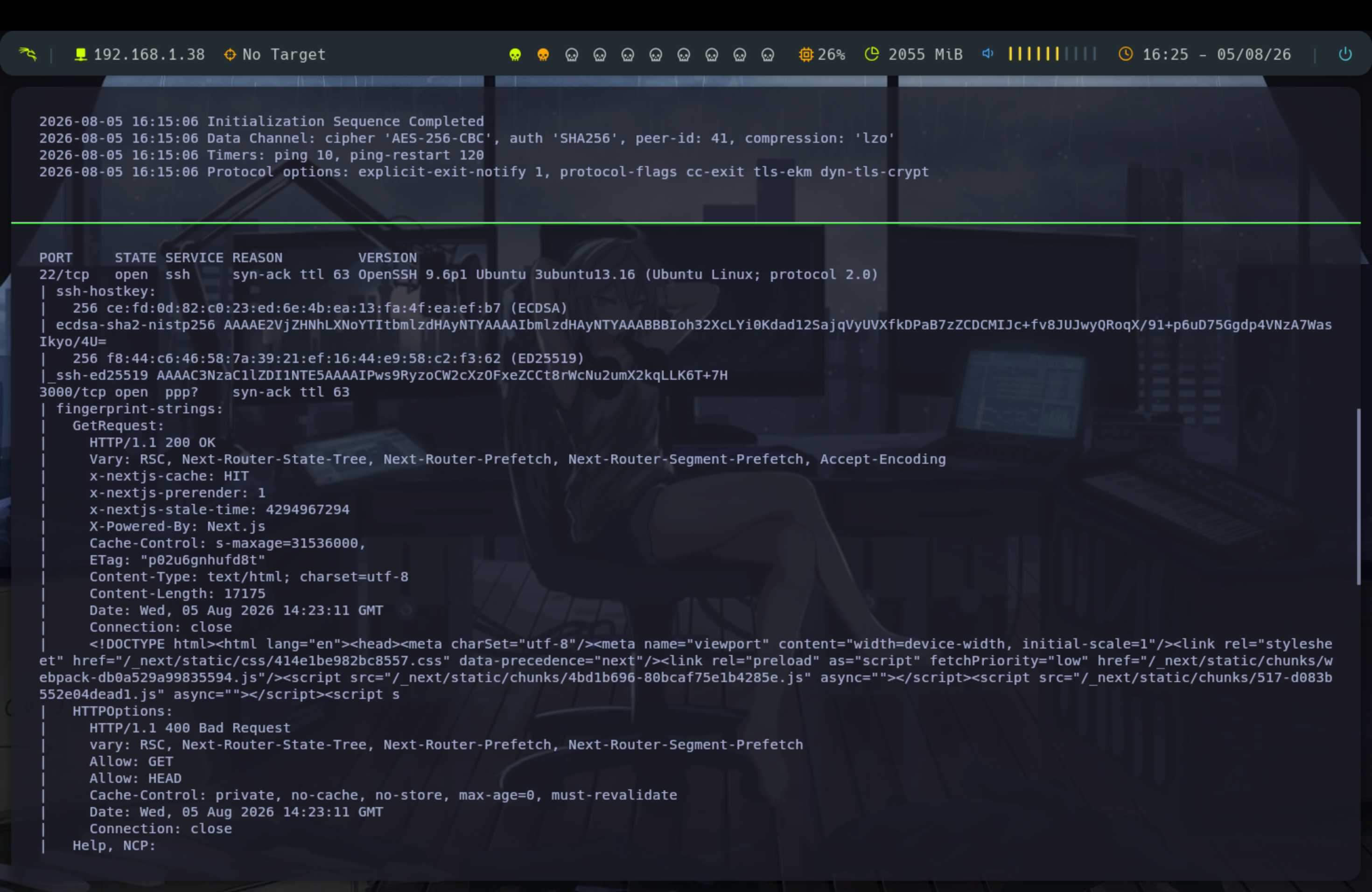Click the "x-nextjs-cache: HIT" header
The width and height of the screenshot is (1372, 892).
(x=169, y=476)
